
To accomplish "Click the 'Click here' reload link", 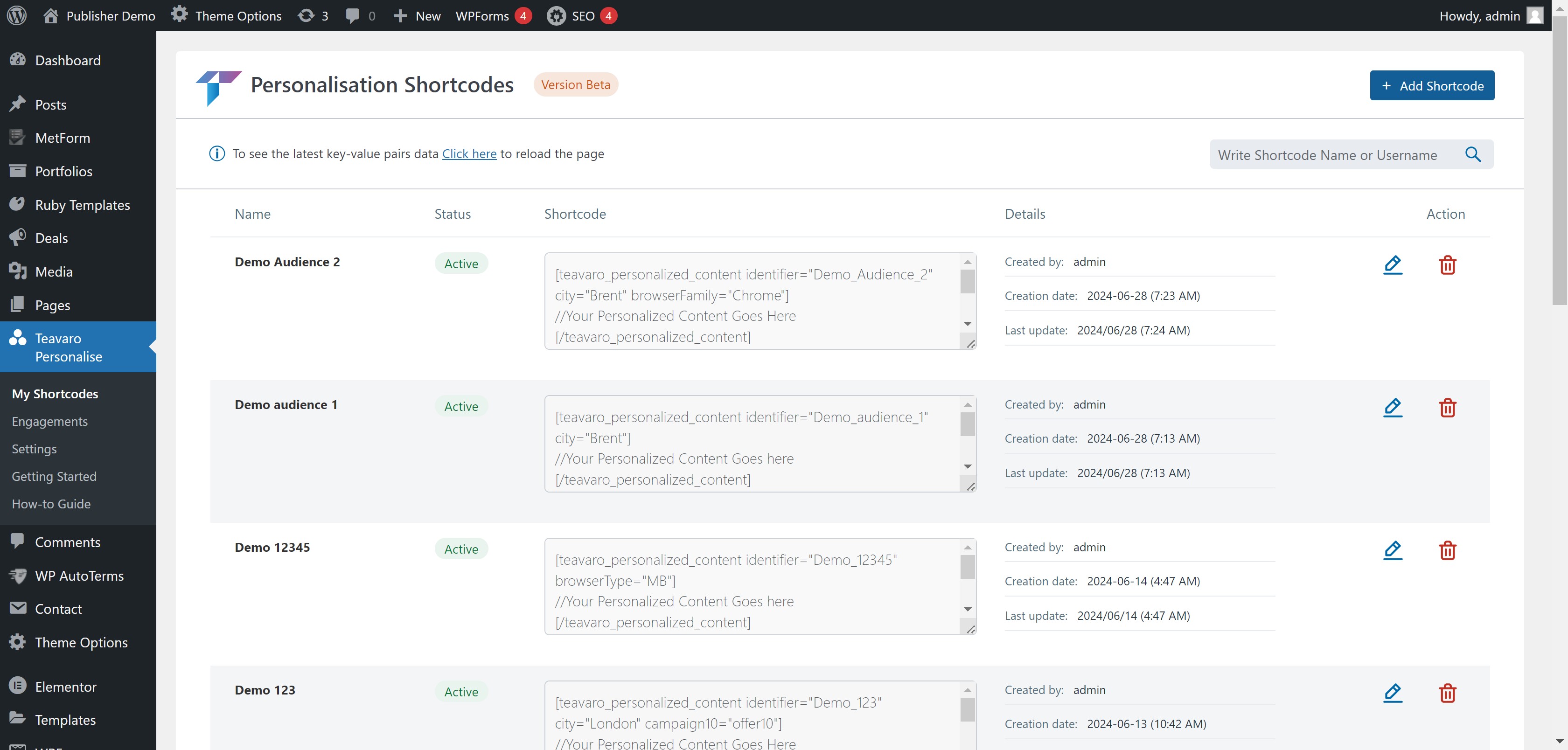I will point(469,154).
